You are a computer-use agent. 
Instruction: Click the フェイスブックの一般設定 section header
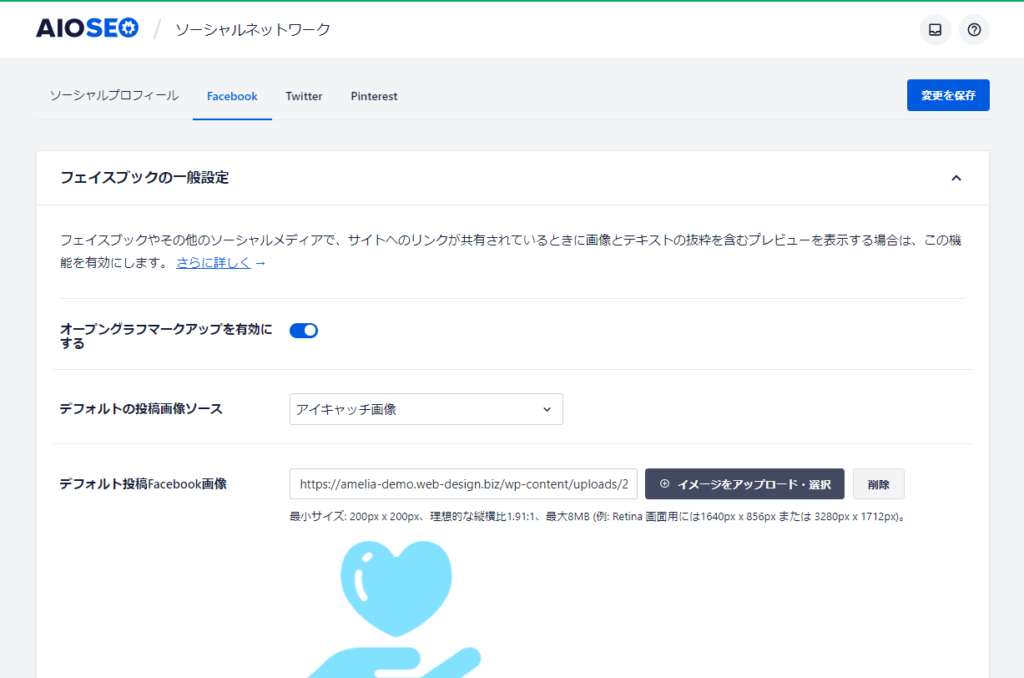pyautogui.click(x=145, y=178)
